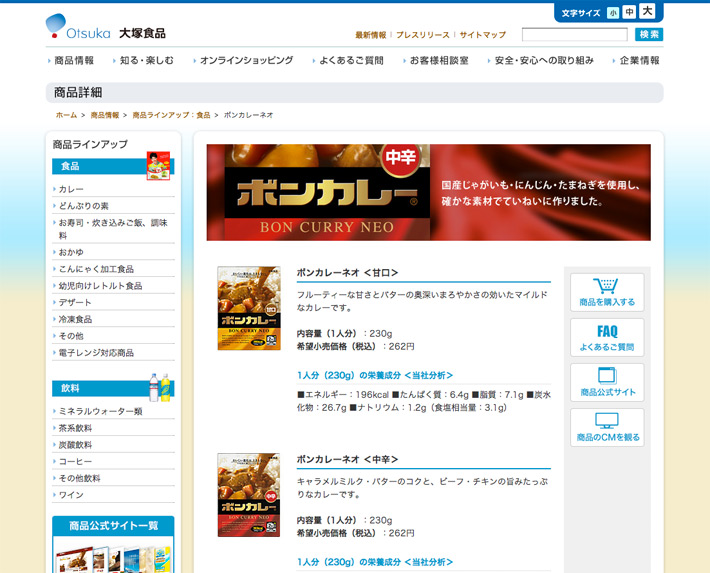The image size is (710, 573).
Task: Open 商品のCMを観る monitor button
Action: (607, 428)
